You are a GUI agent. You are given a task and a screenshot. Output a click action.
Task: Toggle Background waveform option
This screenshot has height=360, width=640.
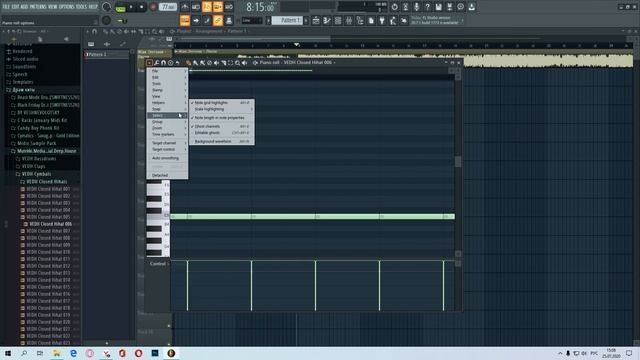tap(222, 142)
